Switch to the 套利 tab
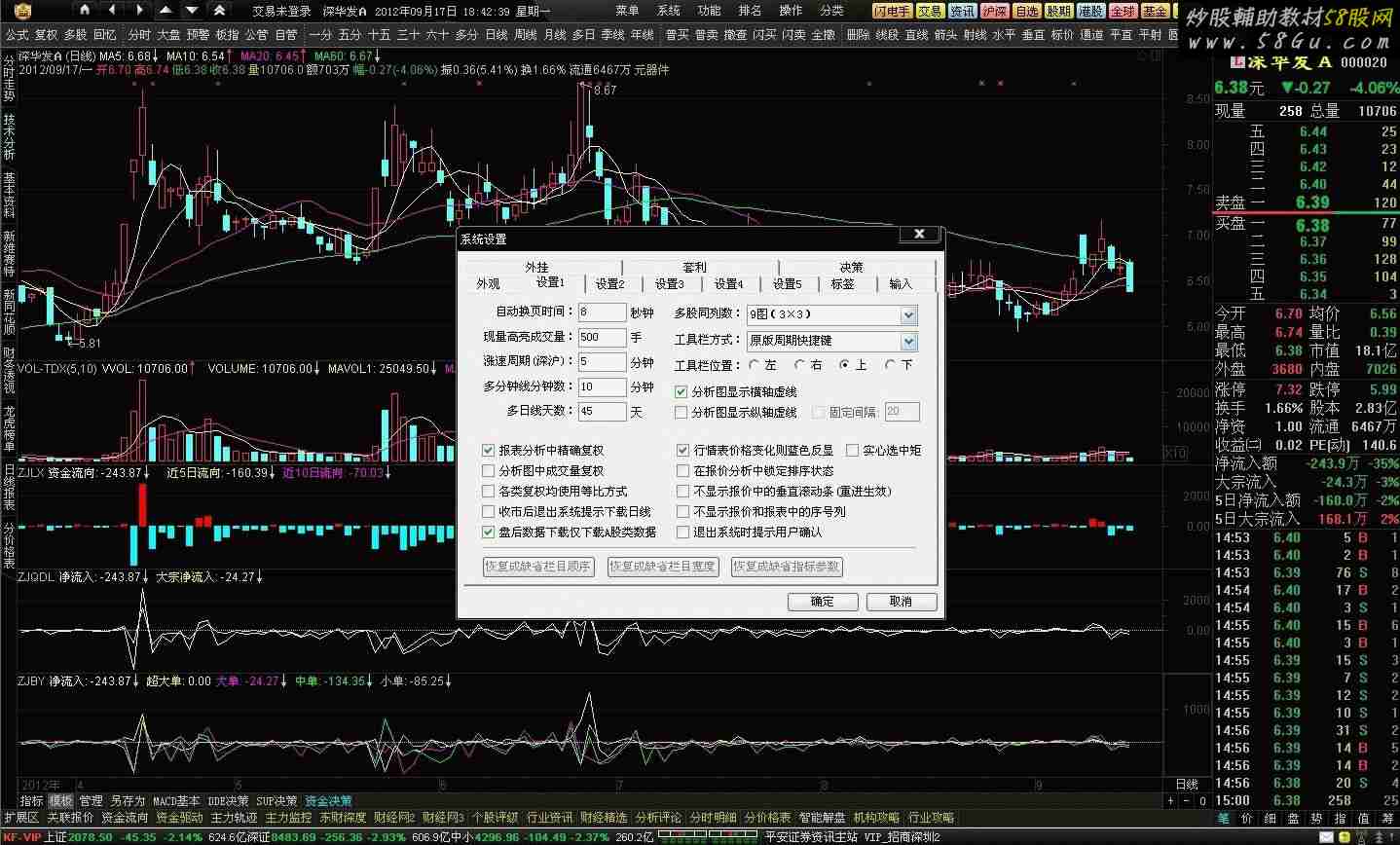Image resolution: width=1400 pixels, height=845 pixels. pyautogui.click(x=694, y=267)
